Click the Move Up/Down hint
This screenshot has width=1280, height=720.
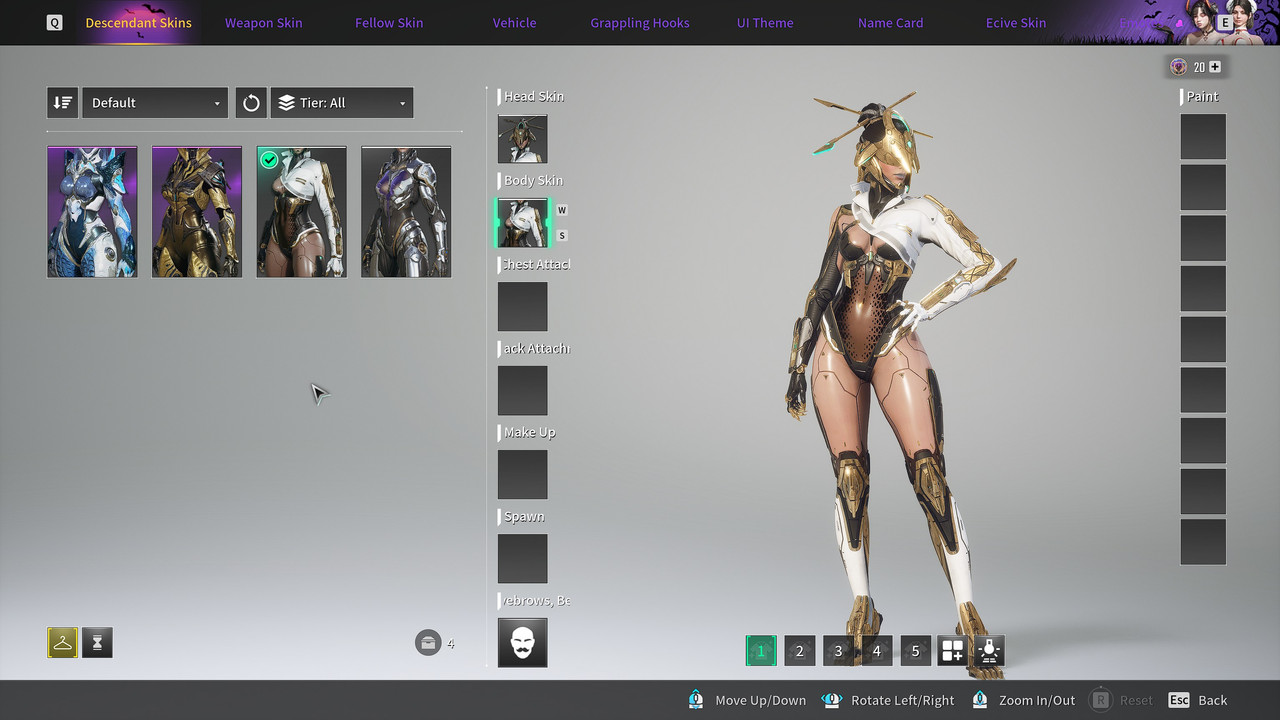[747, 700]
